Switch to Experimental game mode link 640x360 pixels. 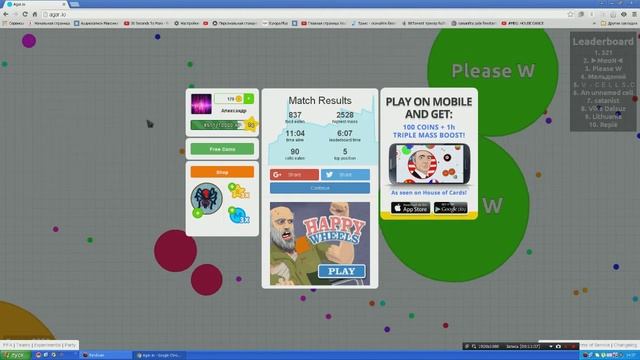tap(47, 345)
